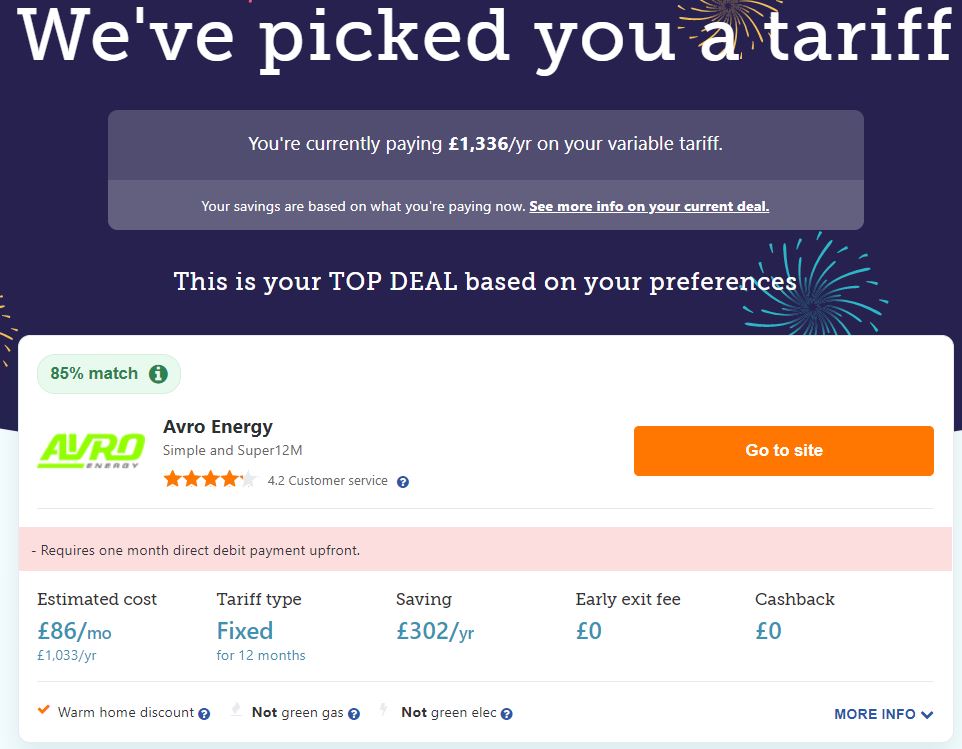Click the grey gas flame icon
The image size is (962, 749).
(236, 711)
